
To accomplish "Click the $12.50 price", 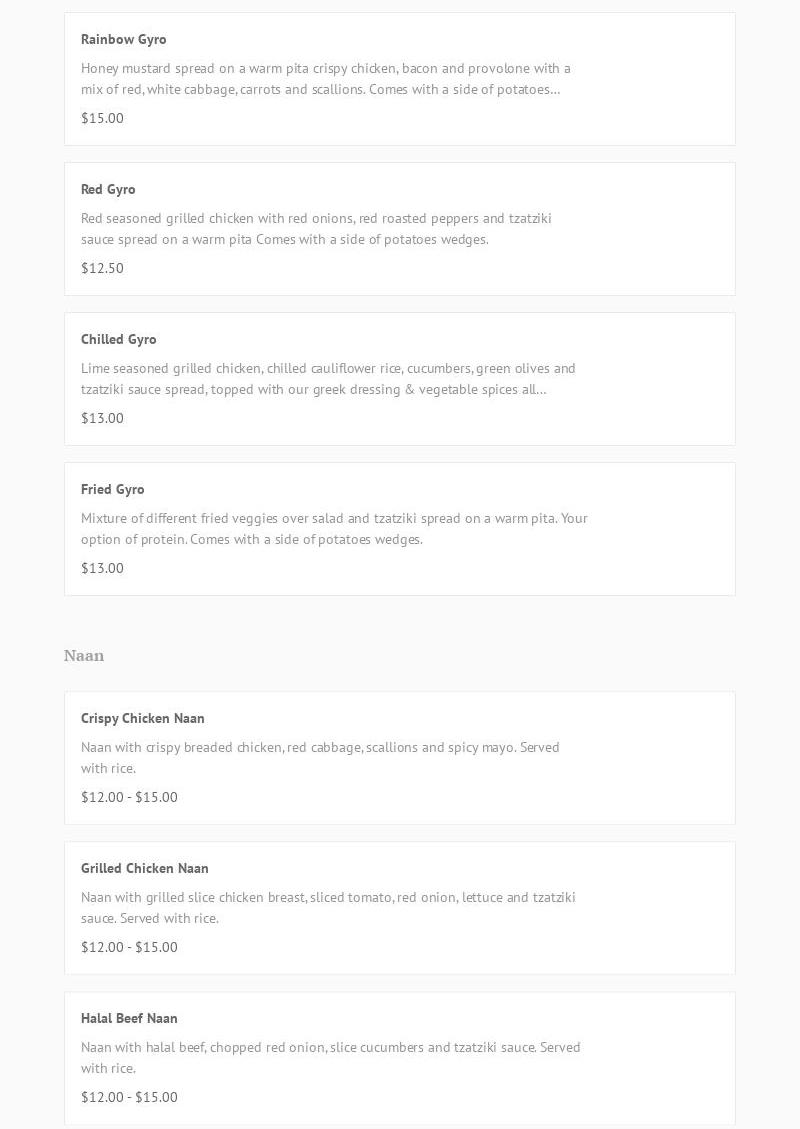I will (102, 268).
